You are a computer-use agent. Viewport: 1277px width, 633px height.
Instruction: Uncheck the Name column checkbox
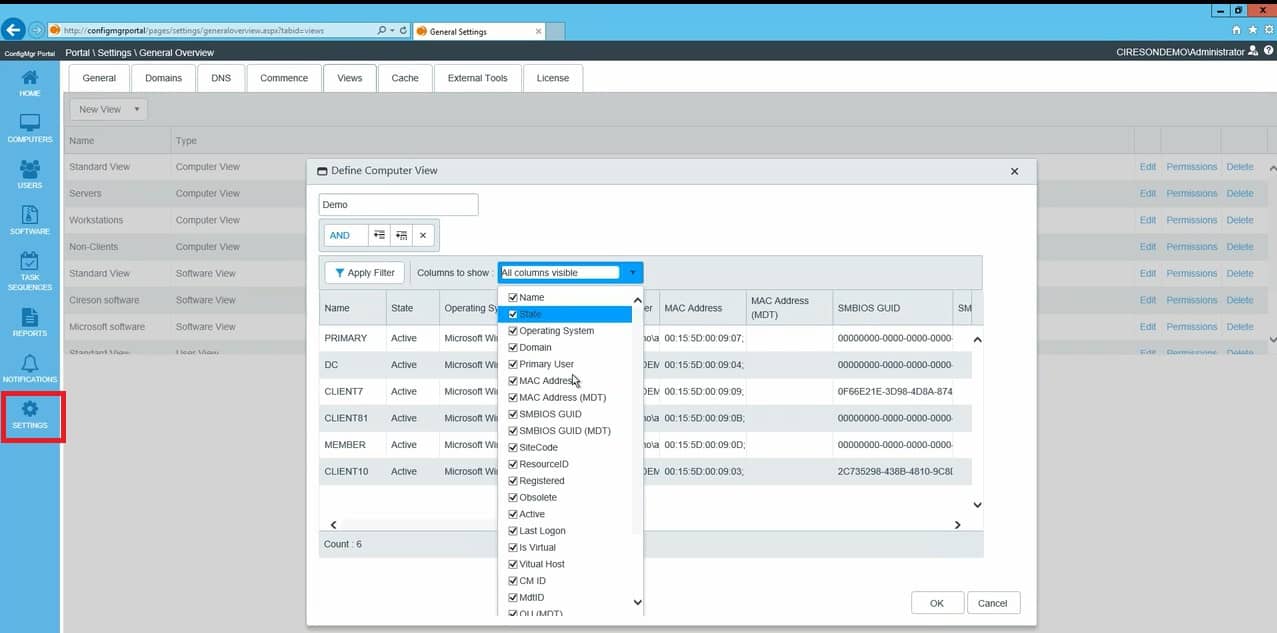[513, 297]
